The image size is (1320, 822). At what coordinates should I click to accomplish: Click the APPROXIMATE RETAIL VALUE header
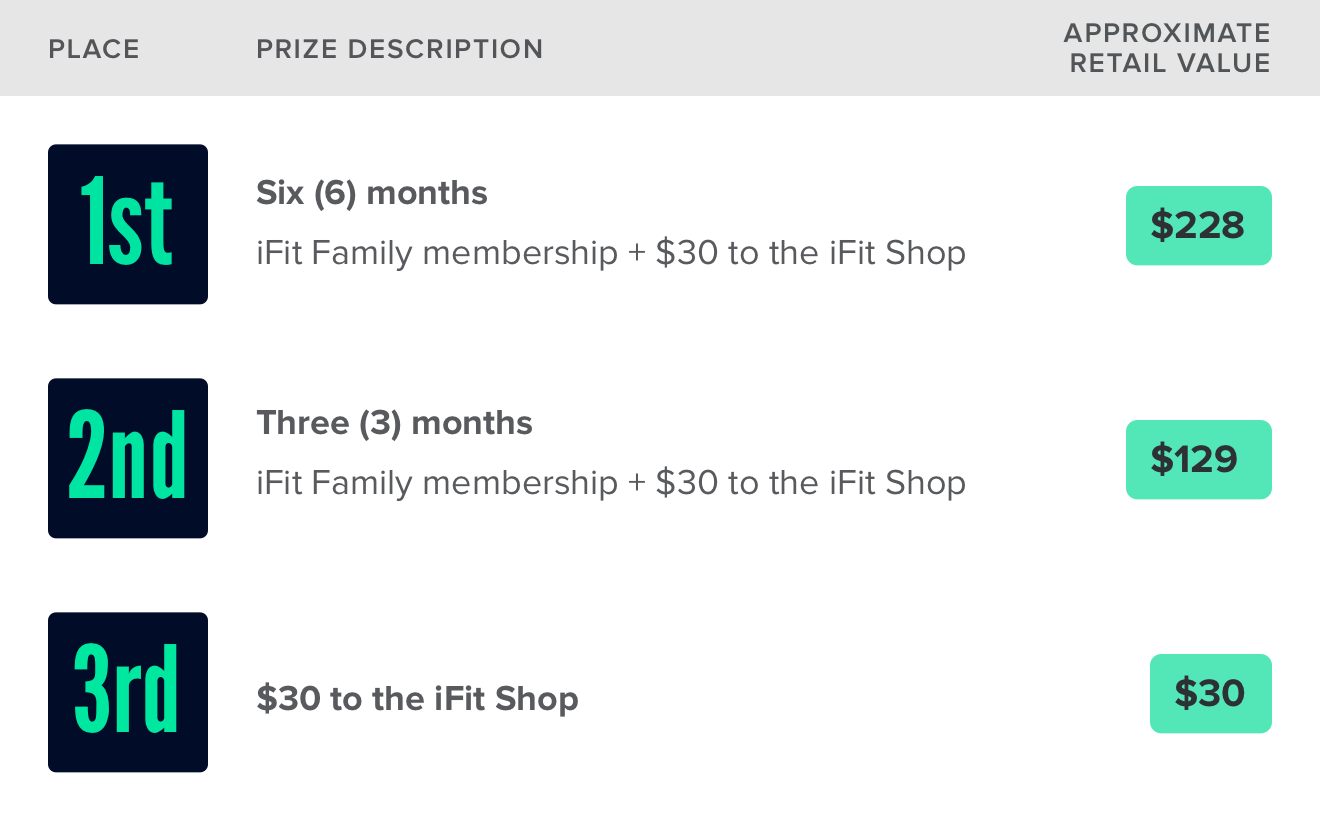coord(1167,48)
